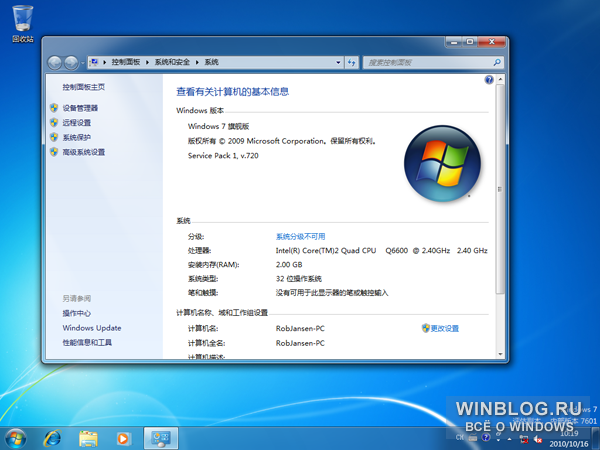600x450 pixels.
Task: Open 系统保护 in the sidebar
Action: [77, 137]
